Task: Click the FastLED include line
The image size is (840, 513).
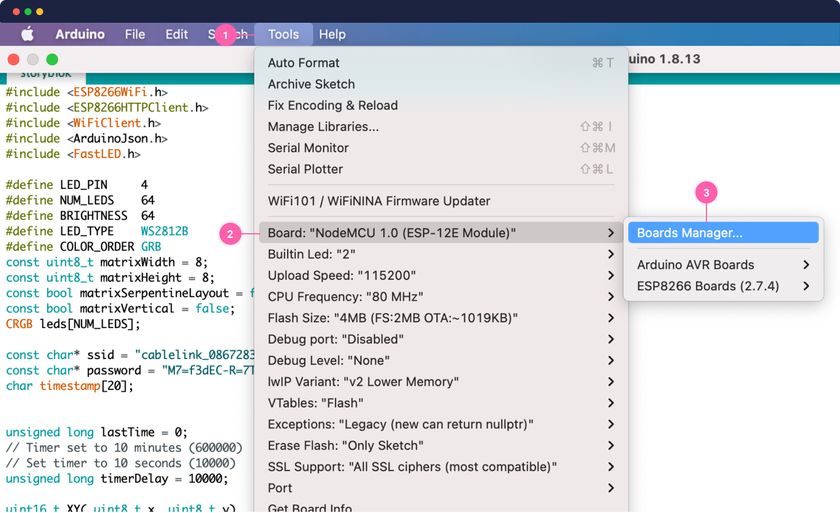Action: point(73,154)
